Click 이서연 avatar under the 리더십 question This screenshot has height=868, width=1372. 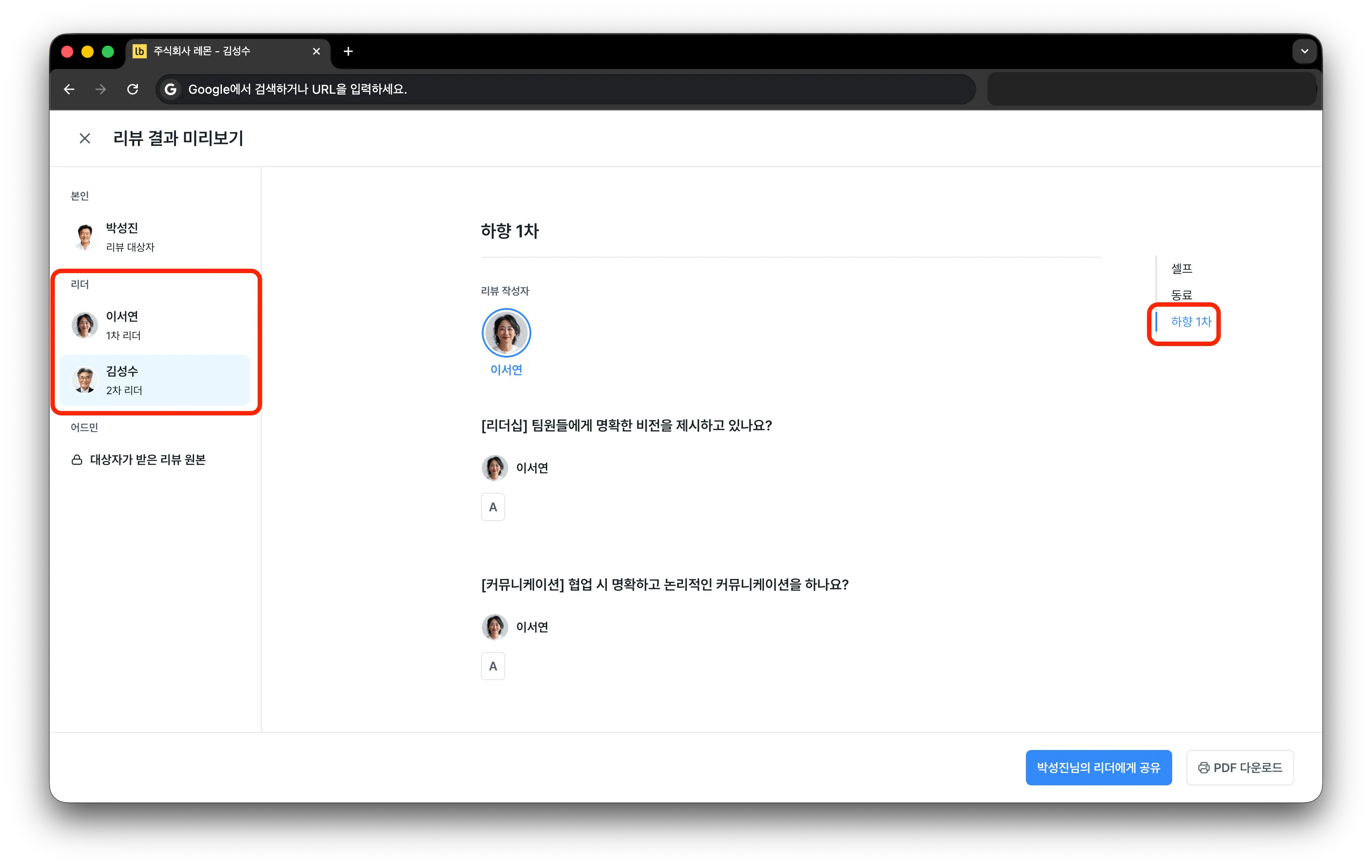(495, 468)
